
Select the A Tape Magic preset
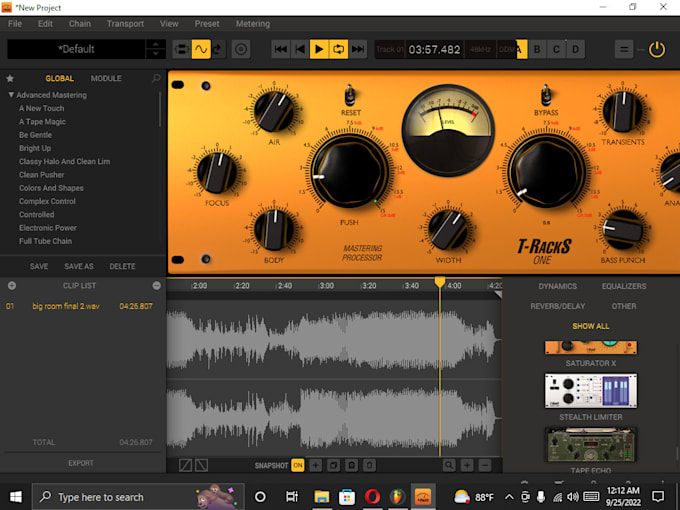tap(42, 122)
